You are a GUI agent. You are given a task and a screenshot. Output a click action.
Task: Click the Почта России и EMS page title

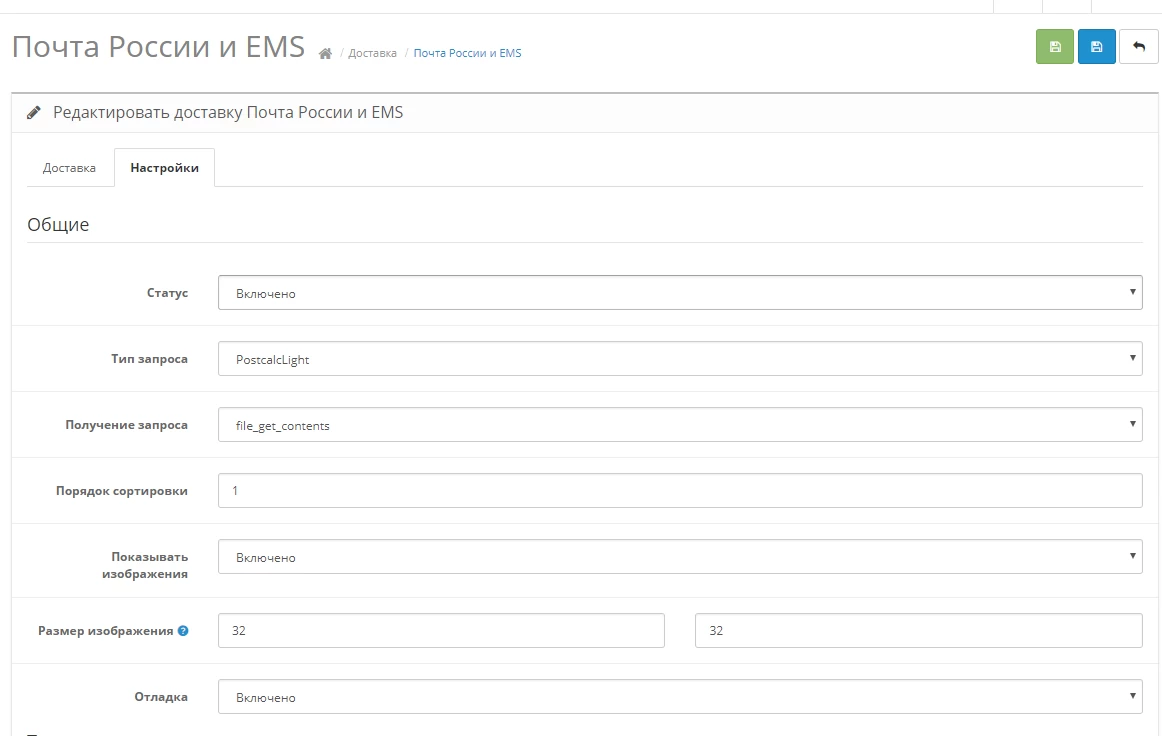[x=158, y=47]
